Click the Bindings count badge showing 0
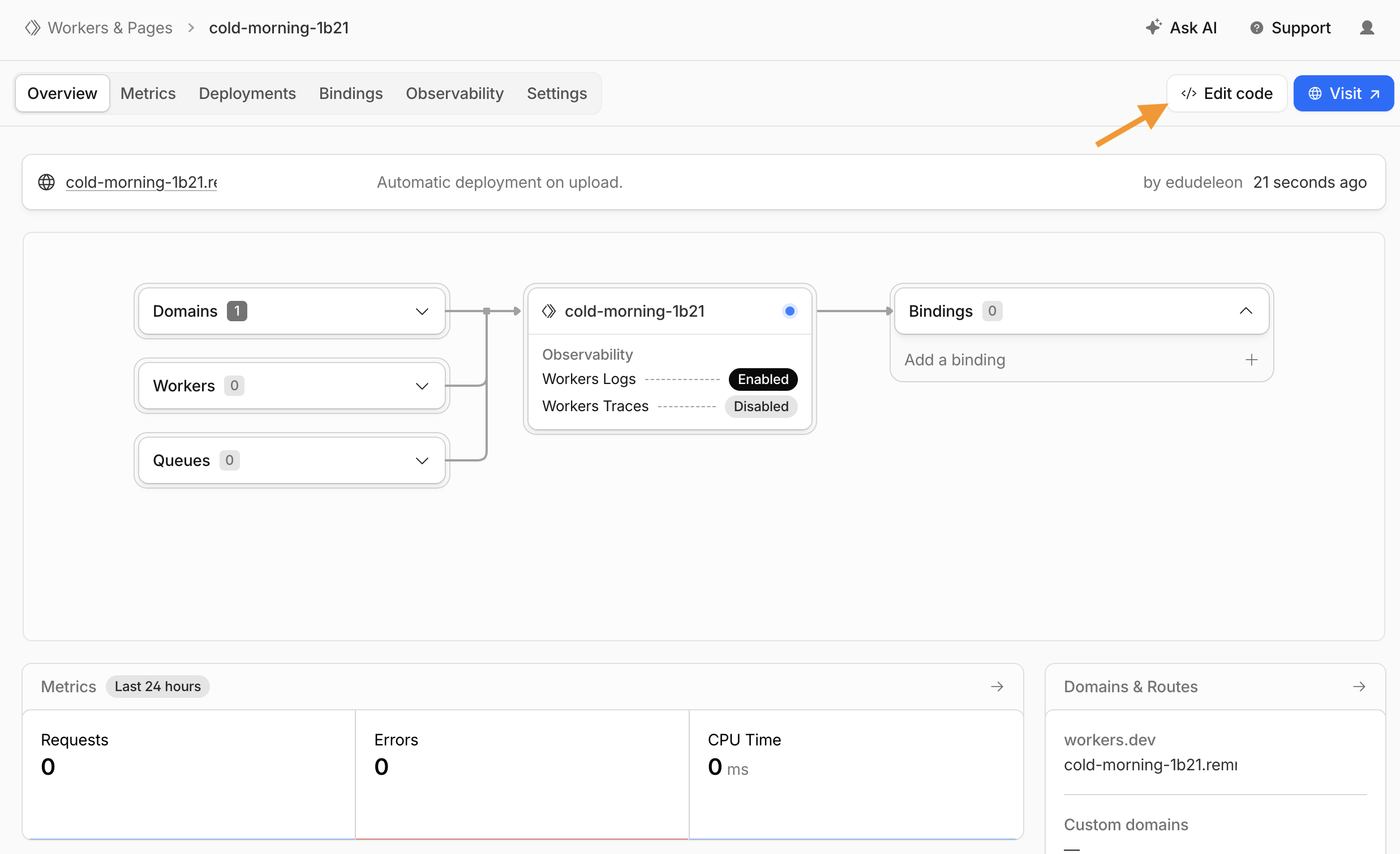1400x854 pixels. tap(991, 311)
